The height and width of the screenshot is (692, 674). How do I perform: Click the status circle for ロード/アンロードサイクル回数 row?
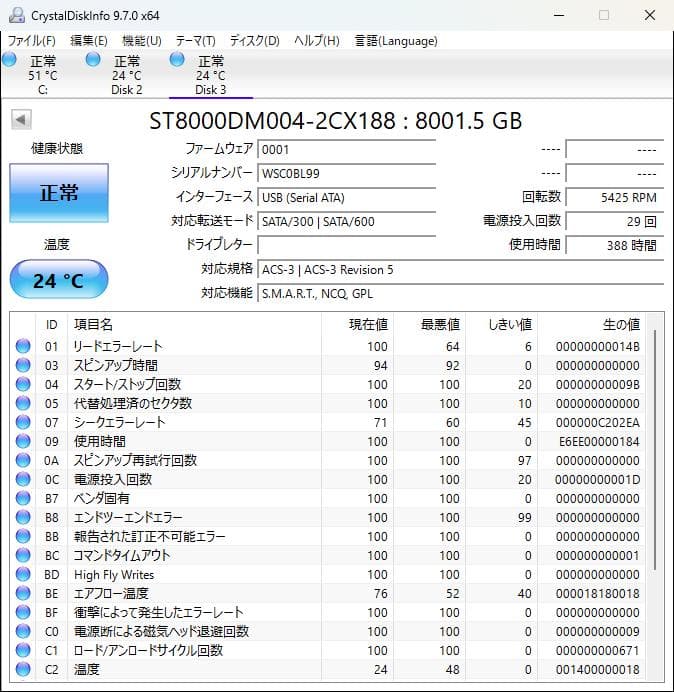23,650
